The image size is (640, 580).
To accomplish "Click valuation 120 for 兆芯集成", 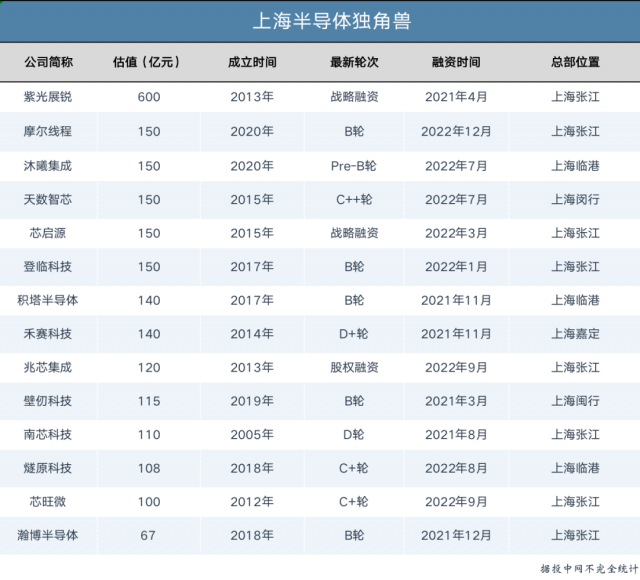I will pos(149,368).
